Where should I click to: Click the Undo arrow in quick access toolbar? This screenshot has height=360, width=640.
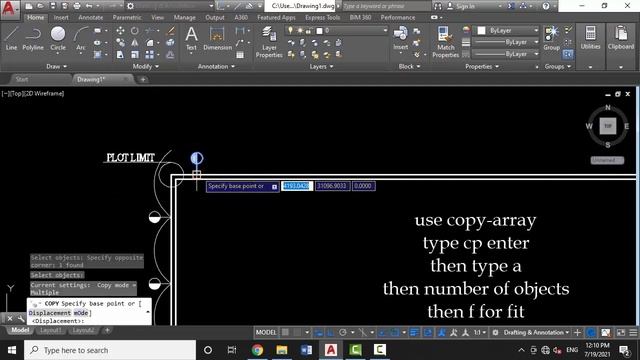pos(89,6)
